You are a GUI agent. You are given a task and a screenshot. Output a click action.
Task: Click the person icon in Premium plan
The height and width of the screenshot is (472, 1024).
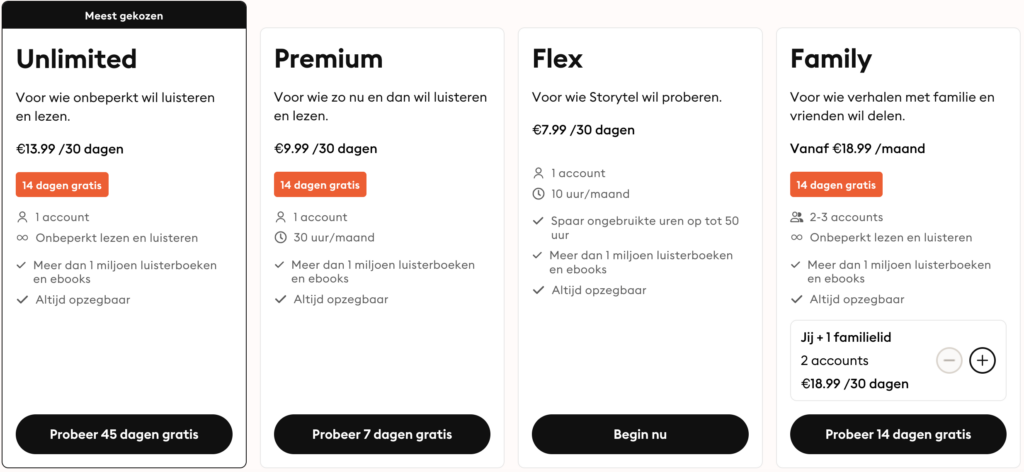pos(281,217)
